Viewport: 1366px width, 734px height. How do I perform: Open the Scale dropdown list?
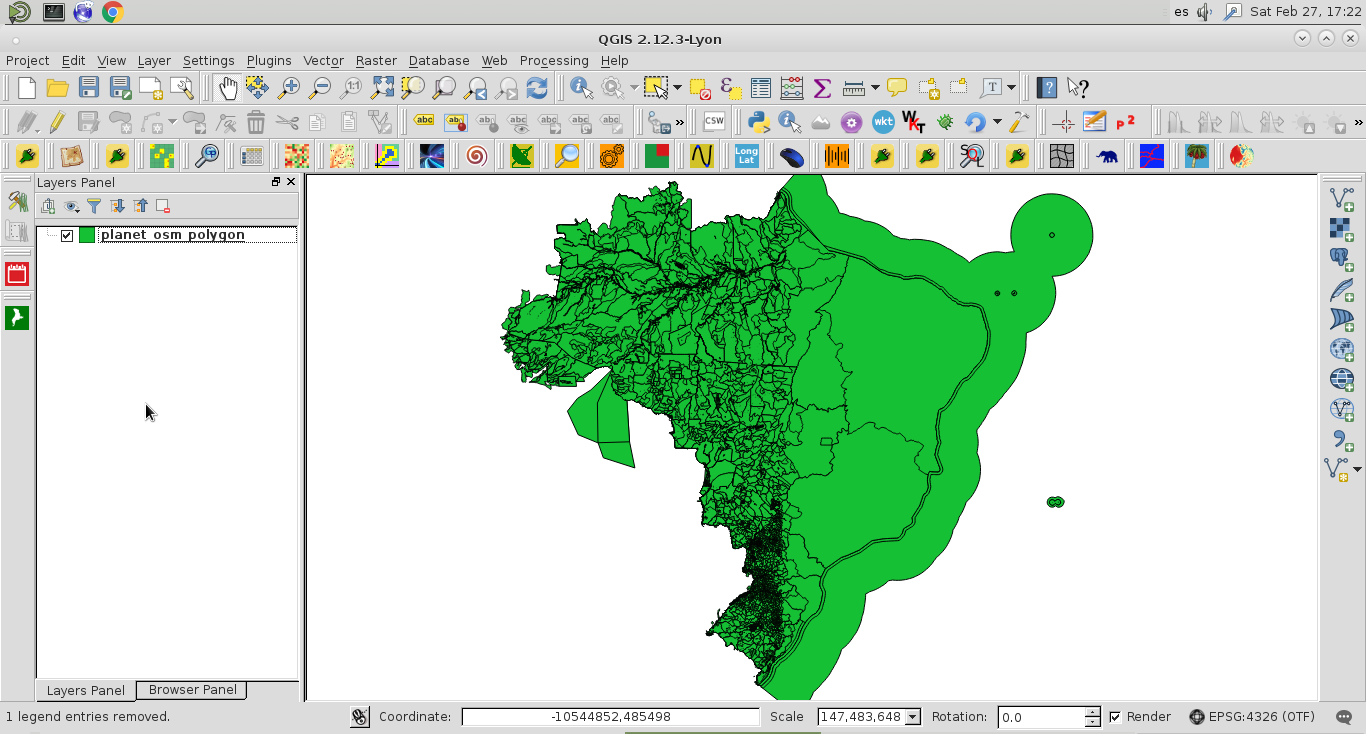tap(912, 717)
